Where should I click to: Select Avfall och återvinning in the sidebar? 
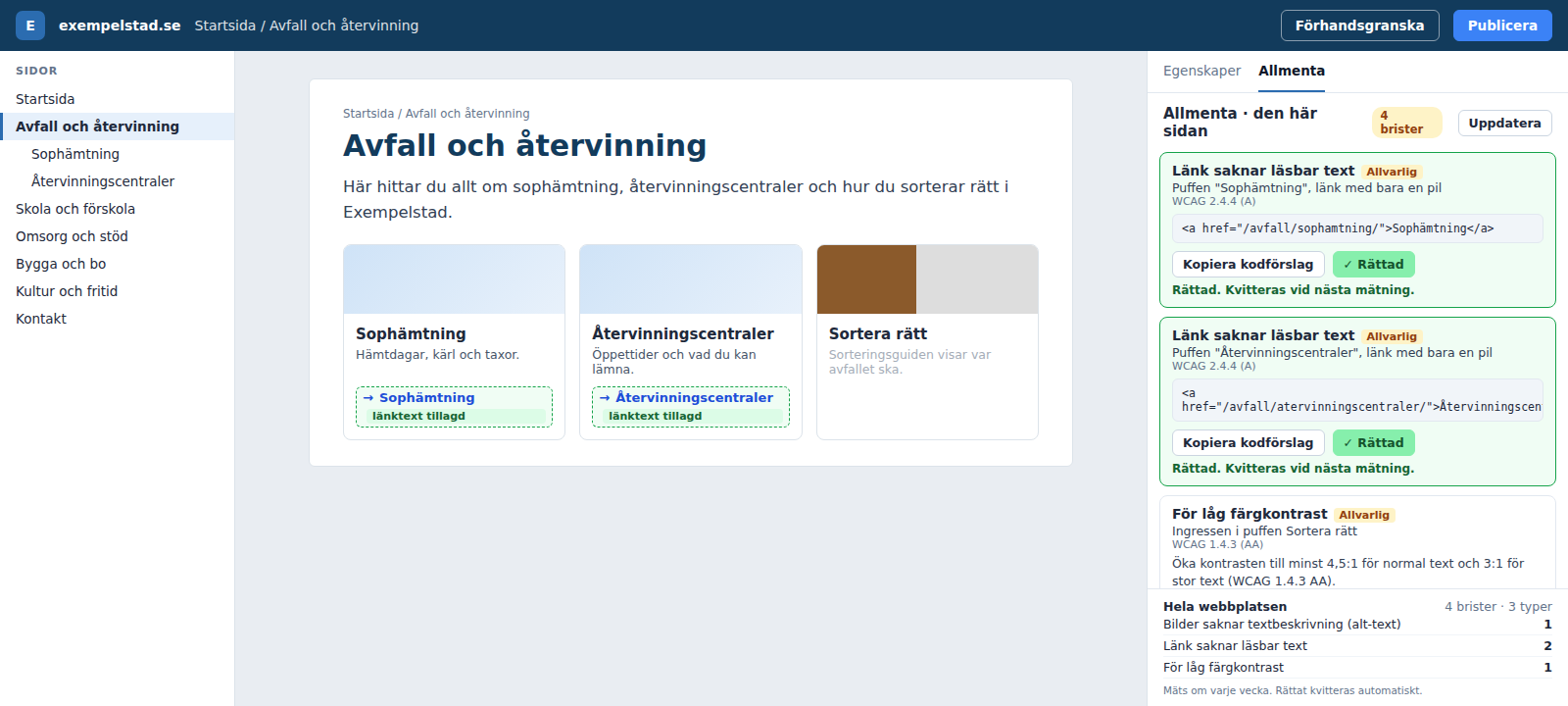(117, 126)
